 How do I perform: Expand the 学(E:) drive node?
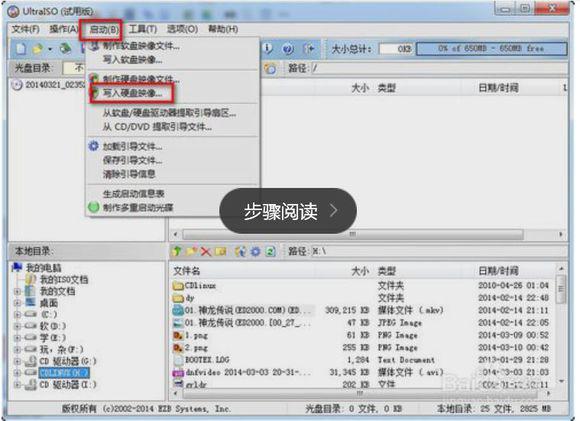17,338
